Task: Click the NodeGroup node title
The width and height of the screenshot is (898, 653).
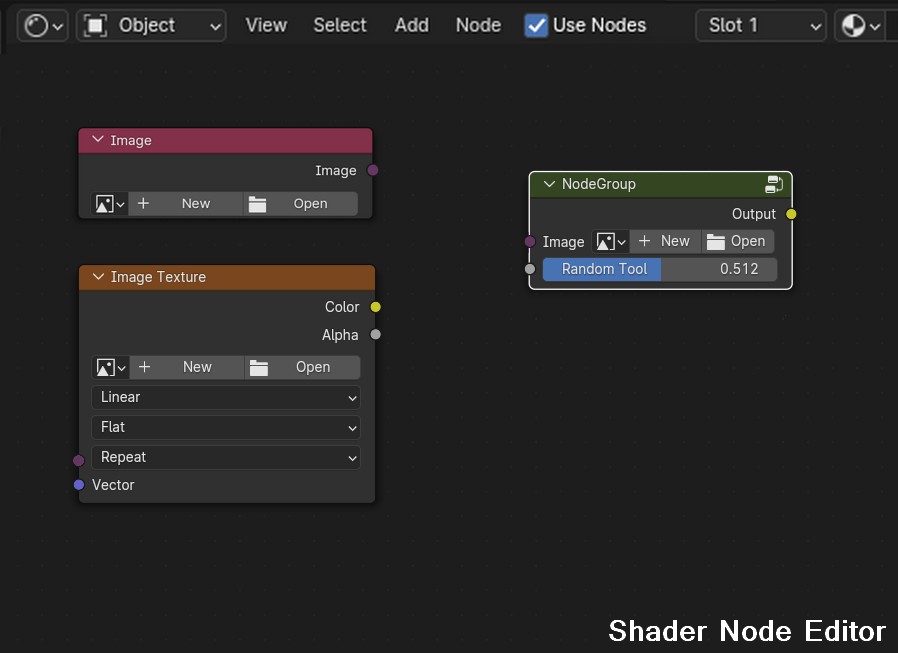Action: (x=598, y=184)
